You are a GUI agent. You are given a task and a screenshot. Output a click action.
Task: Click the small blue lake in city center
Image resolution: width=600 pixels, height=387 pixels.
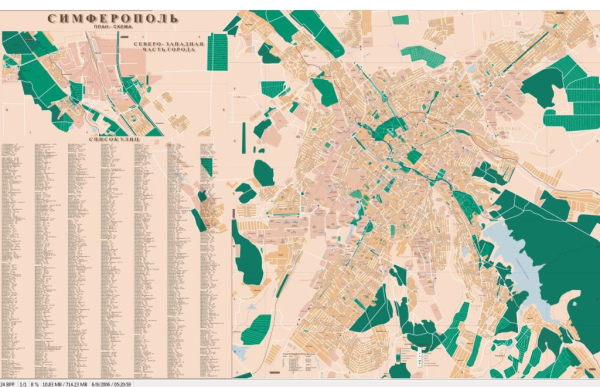tap(359, 210)
